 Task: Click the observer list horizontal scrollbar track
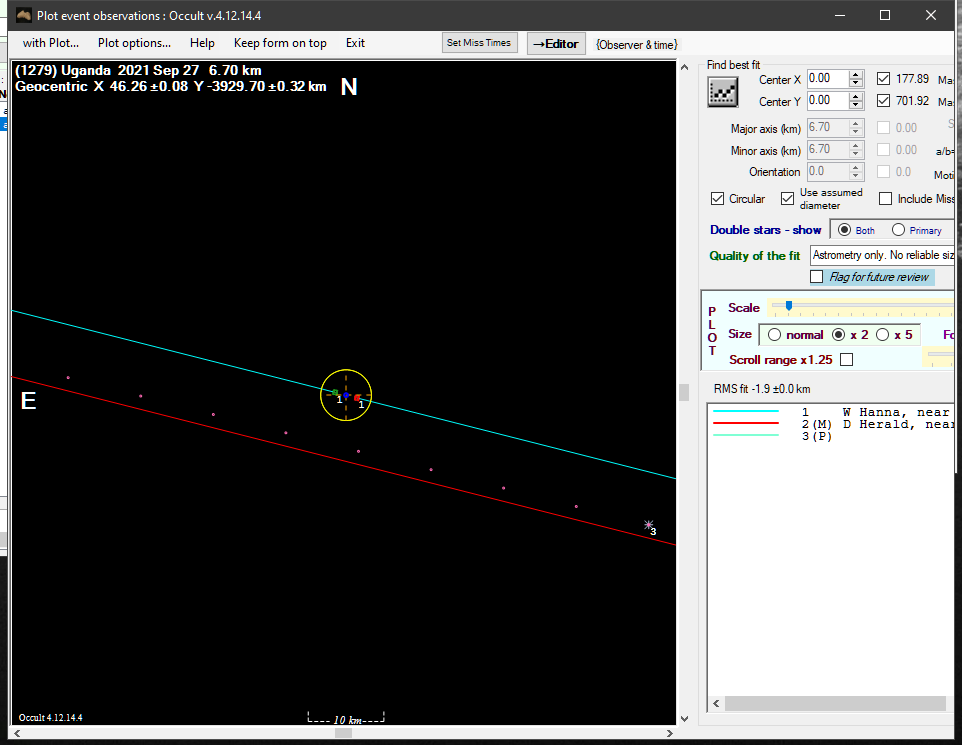(835, 703)
